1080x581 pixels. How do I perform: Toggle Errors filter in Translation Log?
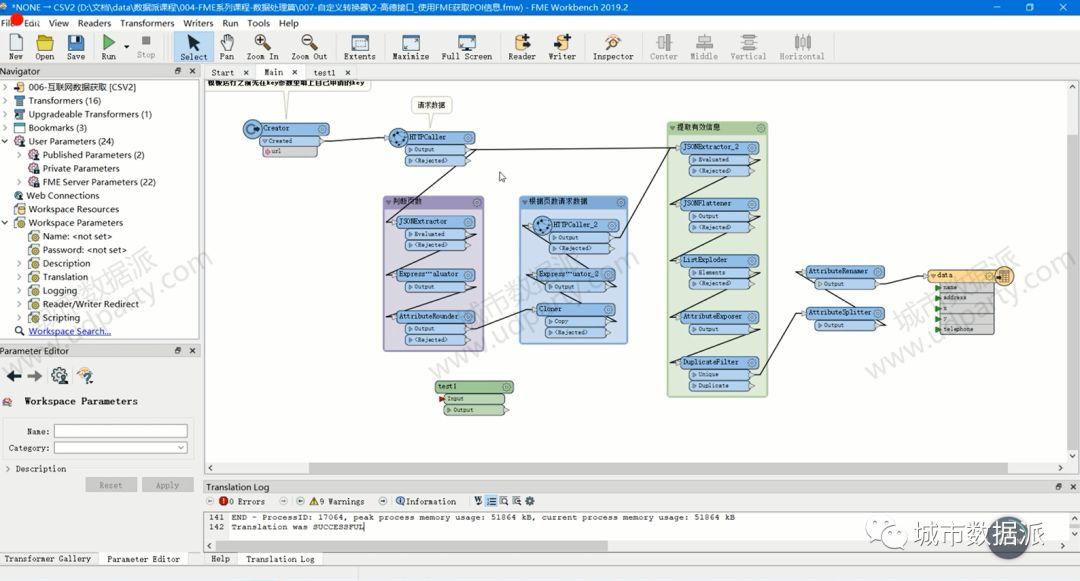click(242, 501)
